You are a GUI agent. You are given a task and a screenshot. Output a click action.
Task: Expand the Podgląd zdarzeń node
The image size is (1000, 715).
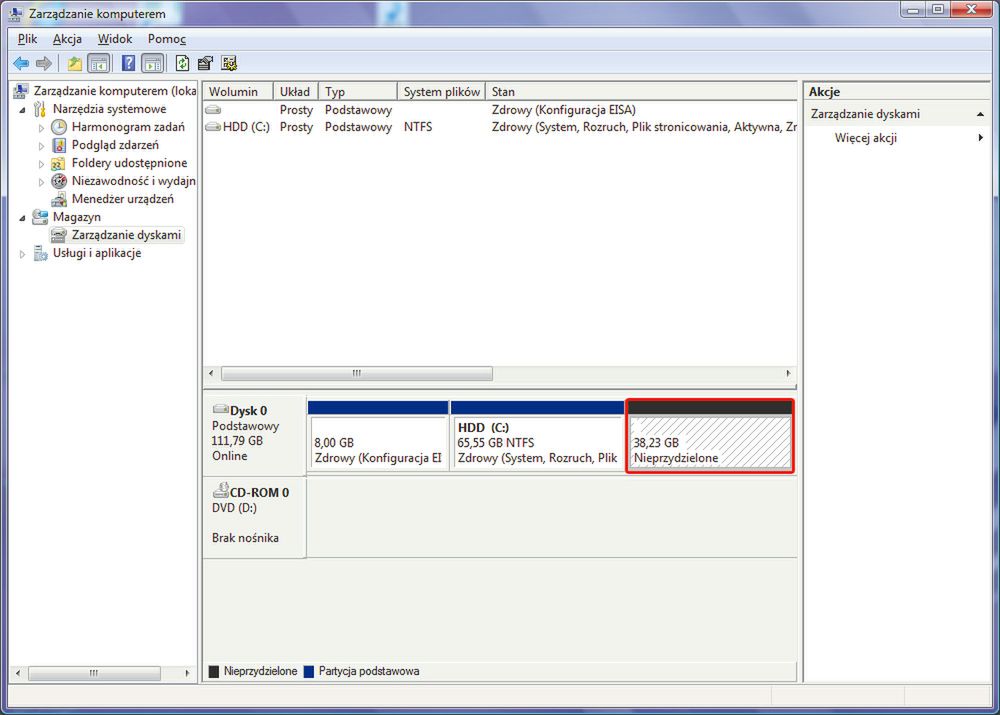pyautogui.click(x=41, y=146)
